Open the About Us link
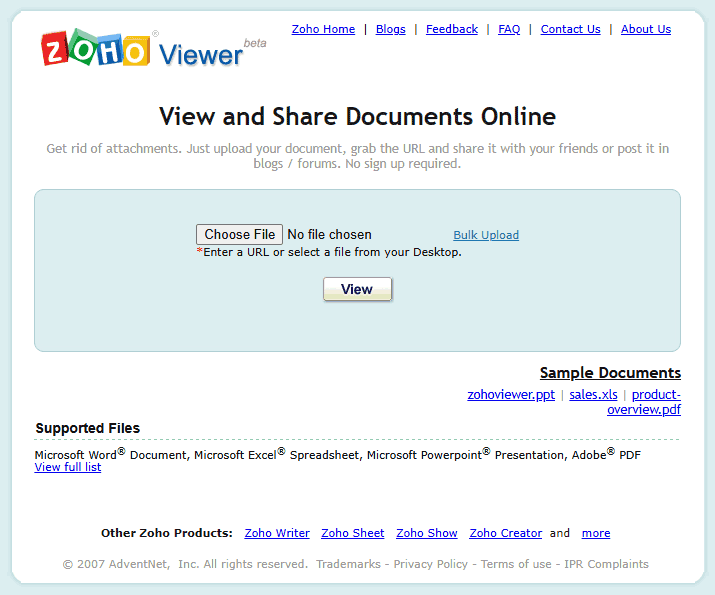 pyautogui.click(x=646, y=29)
